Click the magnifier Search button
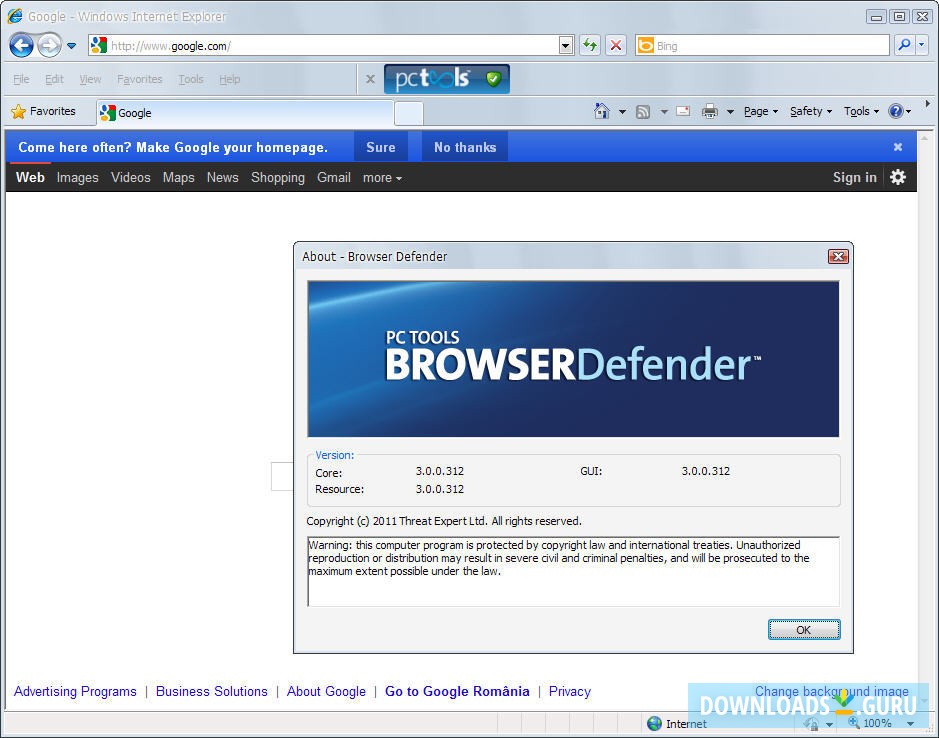The width and height of the screenshot is (939, 738). [904, 46]
